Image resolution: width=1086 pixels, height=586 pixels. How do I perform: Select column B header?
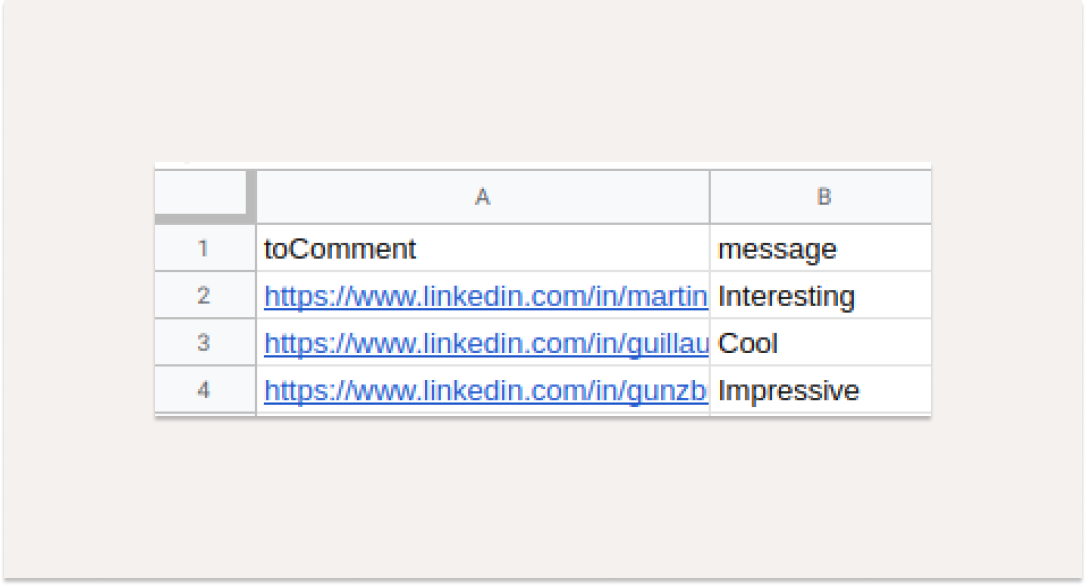click(x=821, y=197)
